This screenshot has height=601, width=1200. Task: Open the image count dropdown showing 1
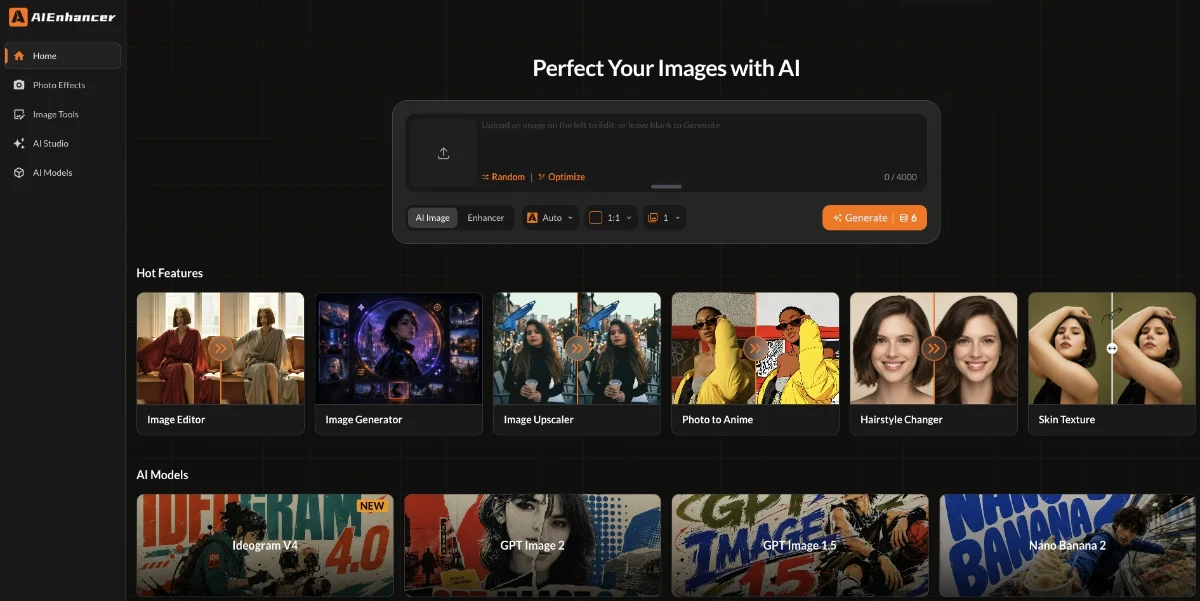664,218
